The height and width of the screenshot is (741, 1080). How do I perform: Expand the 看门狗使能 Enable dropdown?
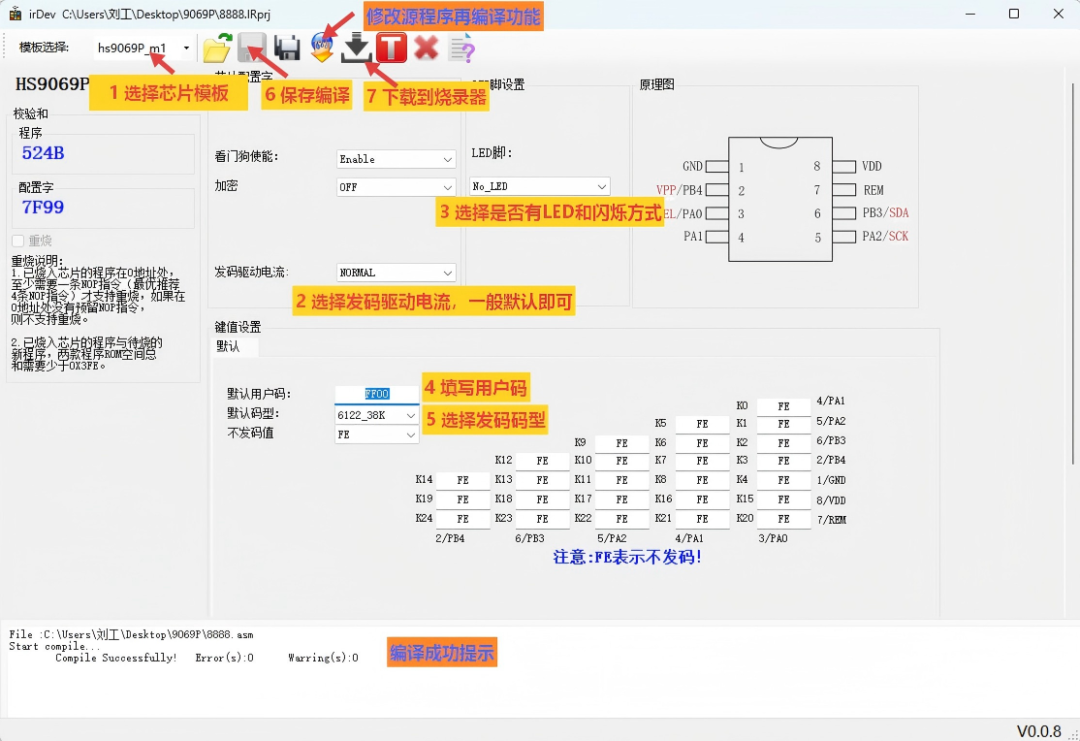coord(396,159)
